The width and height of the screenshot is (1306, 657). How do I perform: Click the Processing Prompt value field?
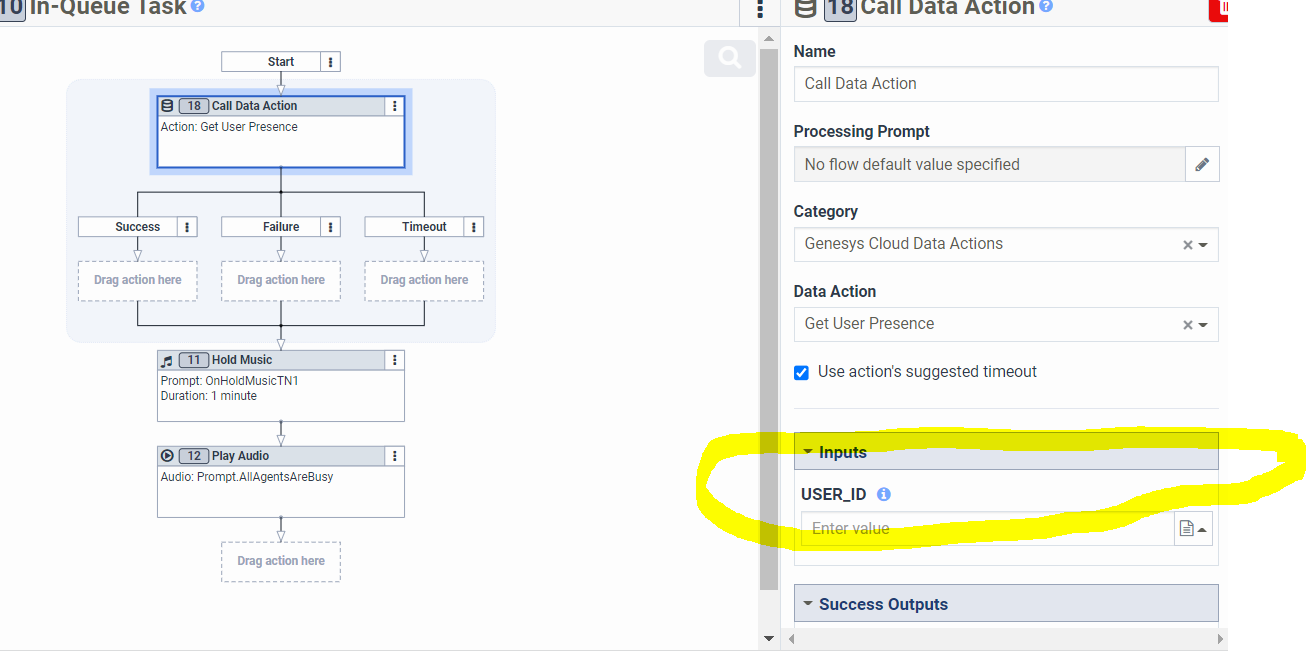click(990, 164)
